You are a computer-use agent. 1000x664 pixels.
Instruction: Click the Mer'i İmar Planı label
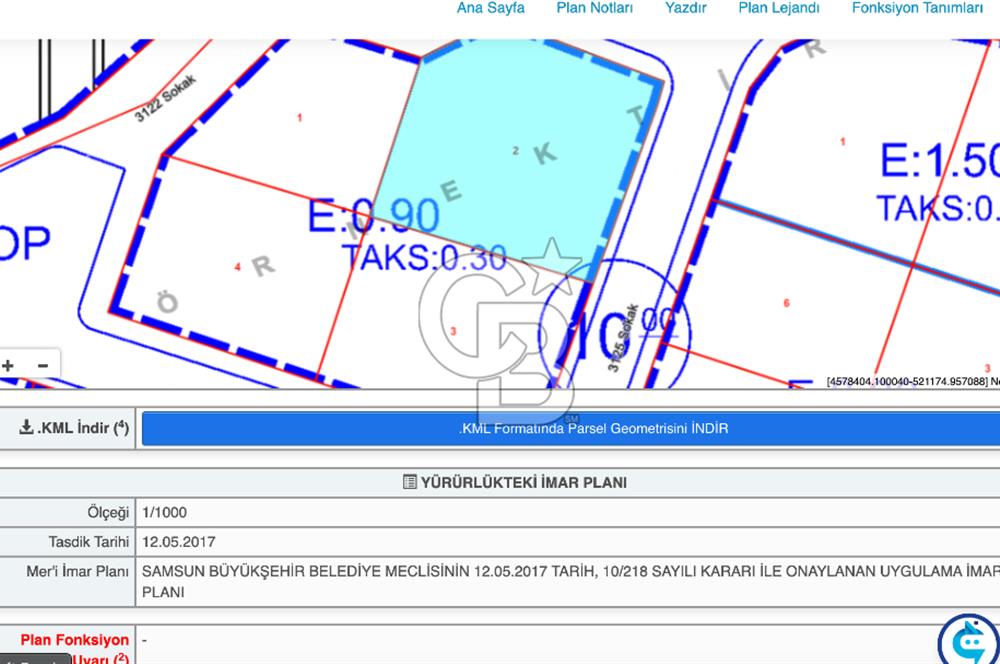click(x=77, y=572)
